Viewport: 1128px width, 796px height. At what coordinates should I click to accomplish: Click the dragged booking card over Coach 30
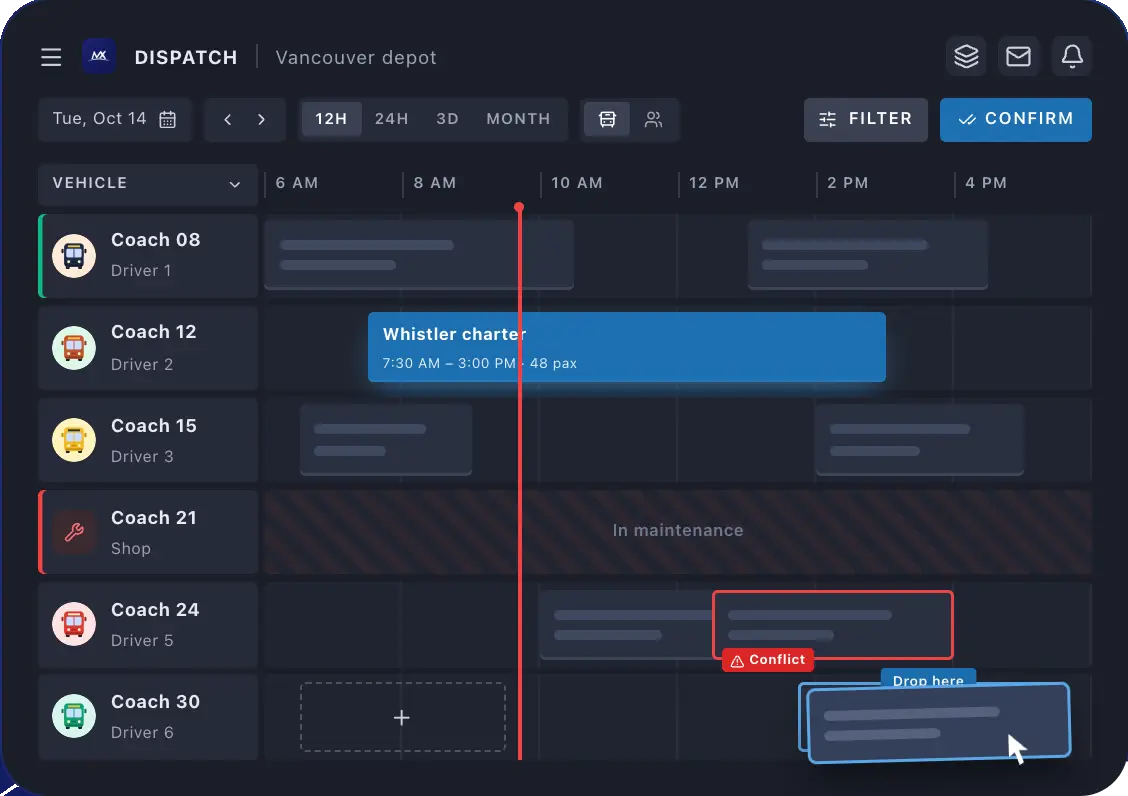click(939, 723)
